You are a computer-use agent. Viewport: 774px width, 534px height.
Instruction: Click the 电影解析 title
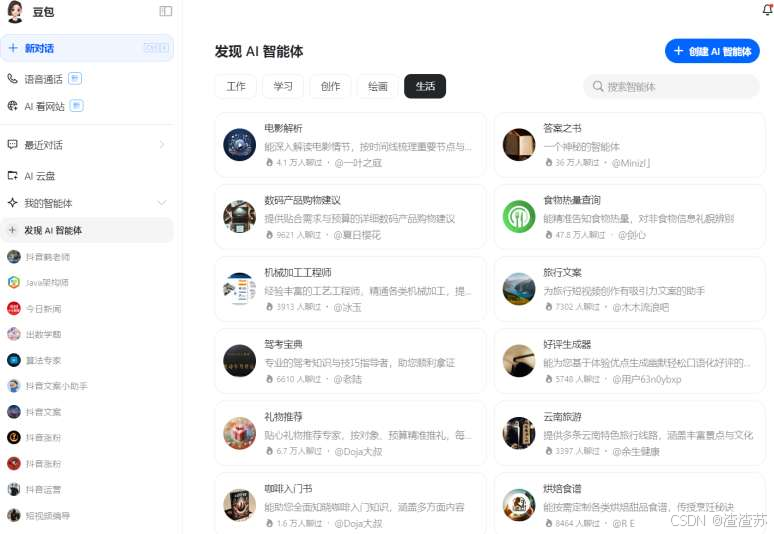pyautogui.click(x=283, y=128)
